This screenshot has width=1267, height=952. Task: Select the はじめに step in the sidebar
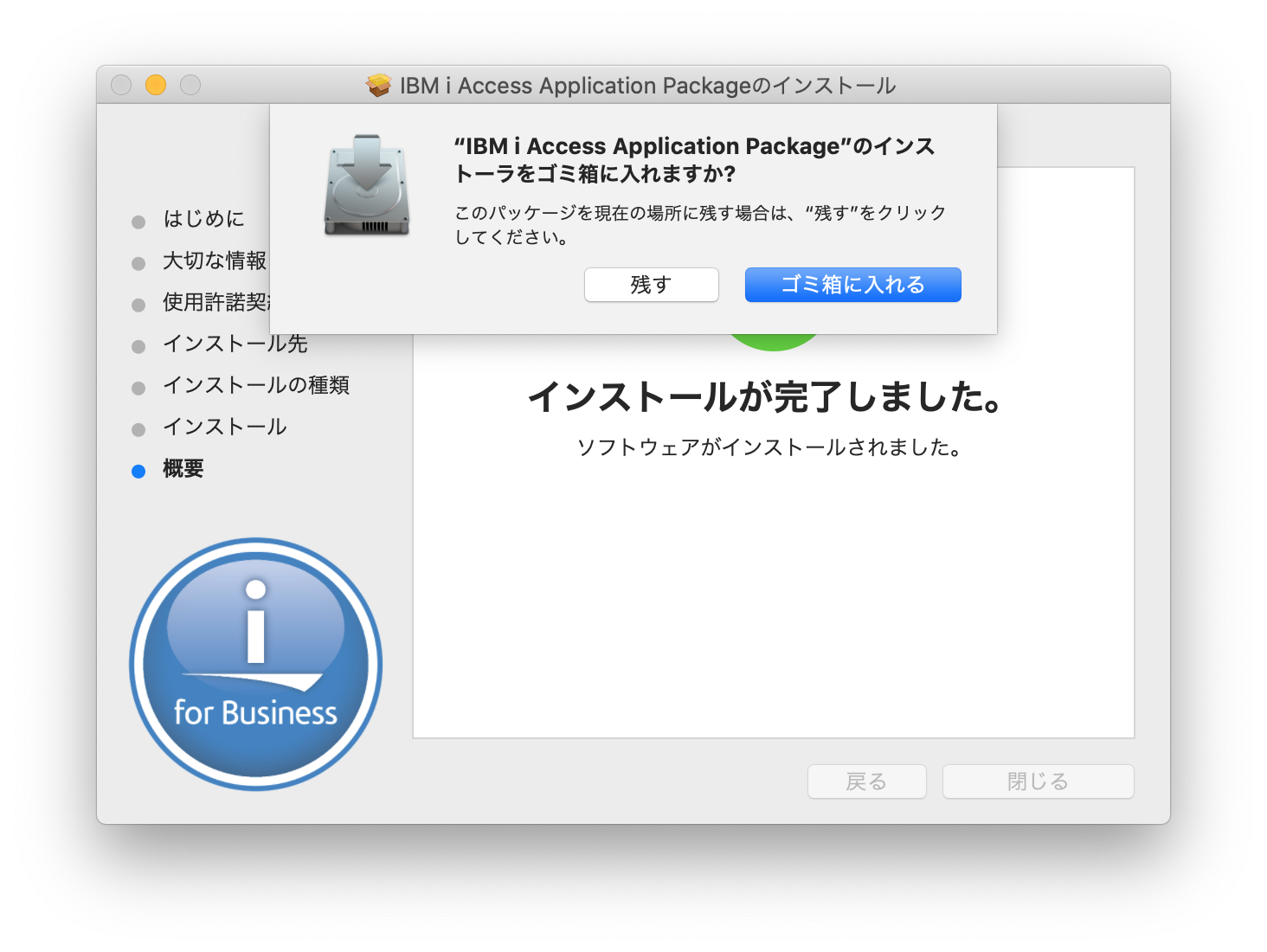coord(203,219)
